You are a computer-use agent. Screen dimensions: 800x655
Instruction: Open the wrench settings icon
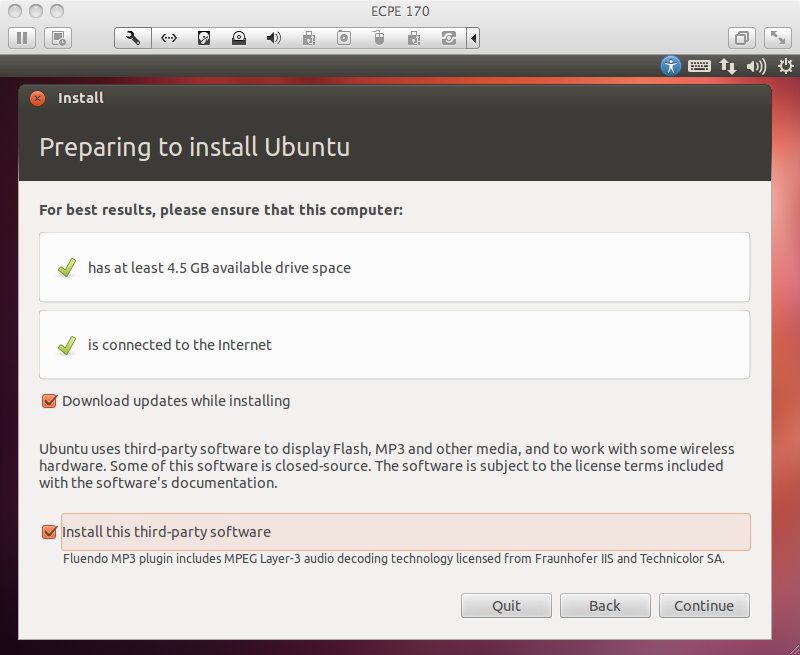133,38
